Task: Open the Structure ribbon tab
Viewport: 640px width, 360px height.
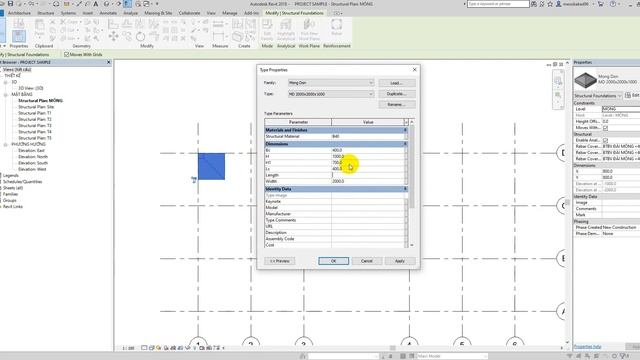Action: click(x=46, y=13)
